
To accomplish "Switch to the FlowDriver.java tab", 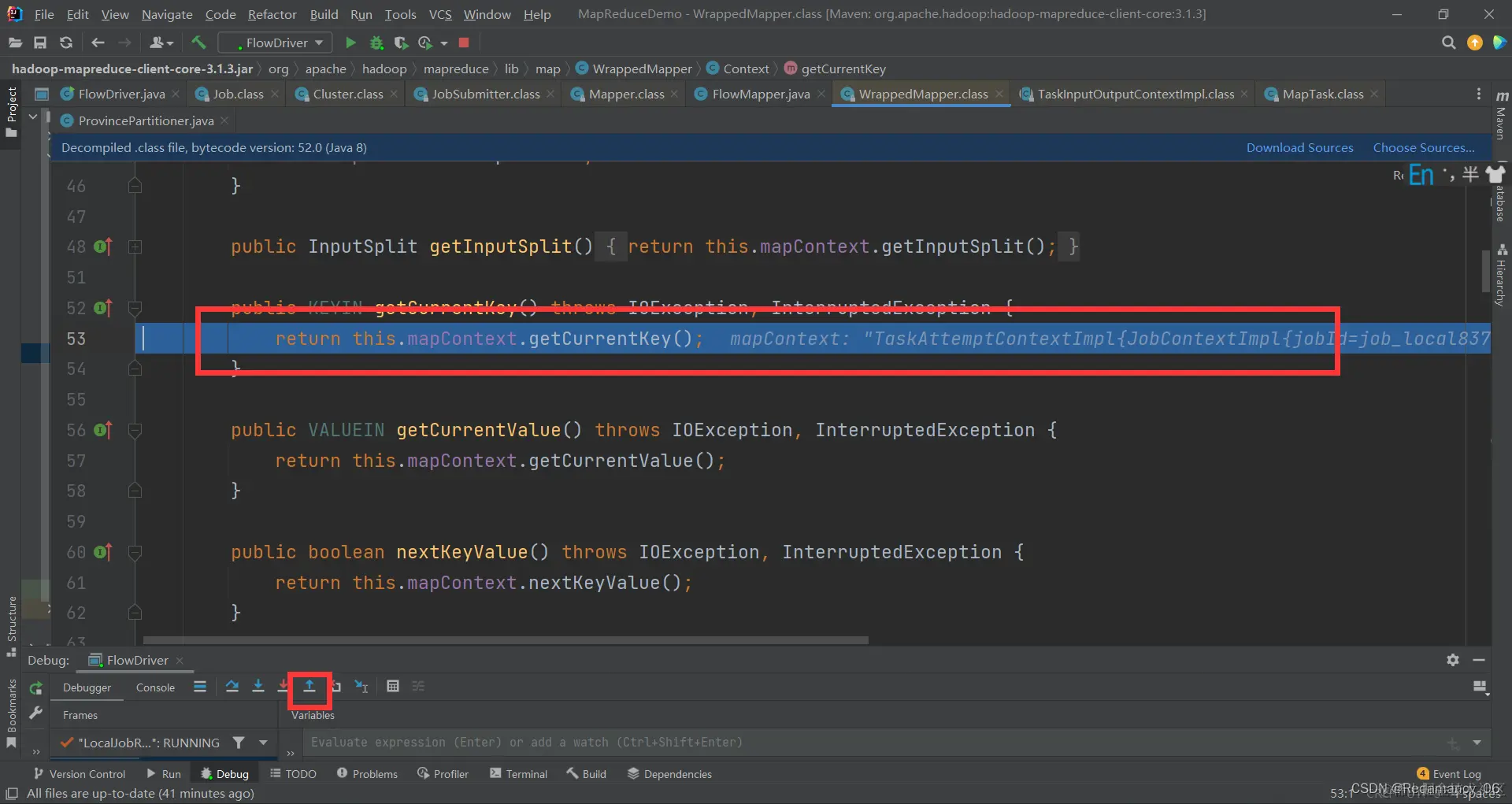I will pyautogui.click(x=120, y=94).
